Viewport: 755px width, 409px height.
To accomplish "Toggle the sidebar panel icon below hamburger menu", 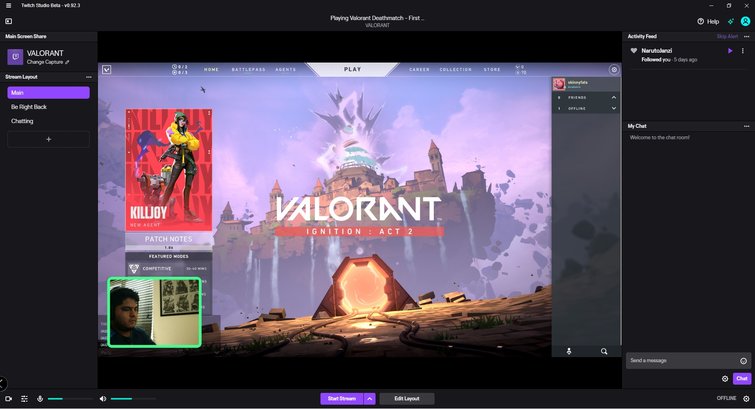I will [x=9, y=21].
